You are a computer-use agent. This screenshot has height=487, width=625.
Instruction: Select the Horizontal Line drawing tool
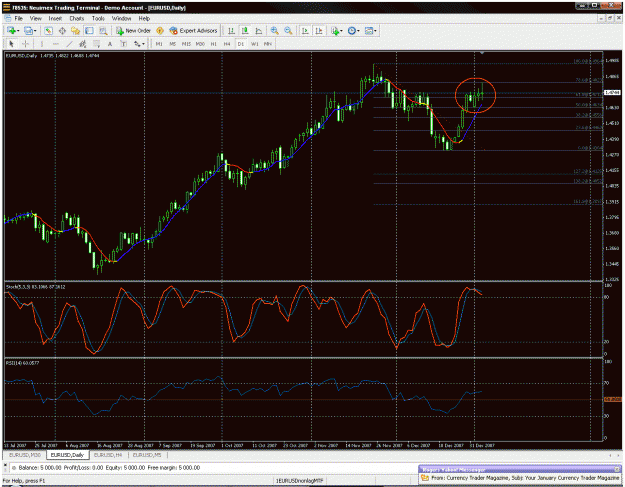(x=56, y=44)
